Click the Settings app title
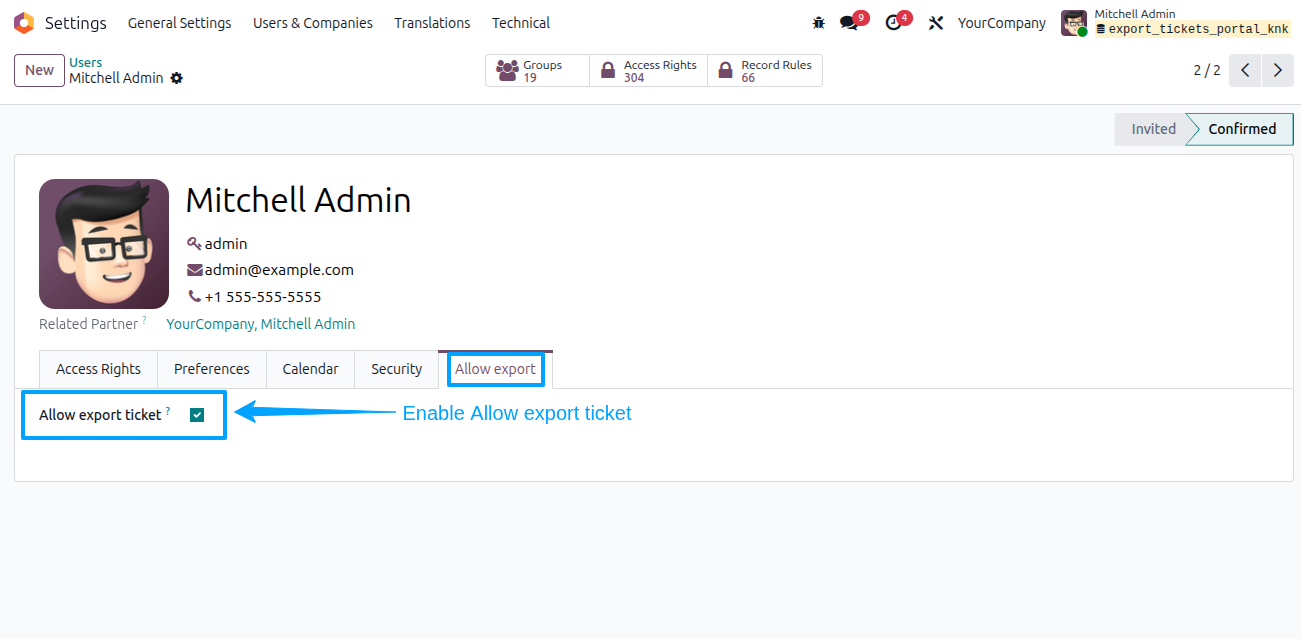1301x639 pixels. (76, 23)
